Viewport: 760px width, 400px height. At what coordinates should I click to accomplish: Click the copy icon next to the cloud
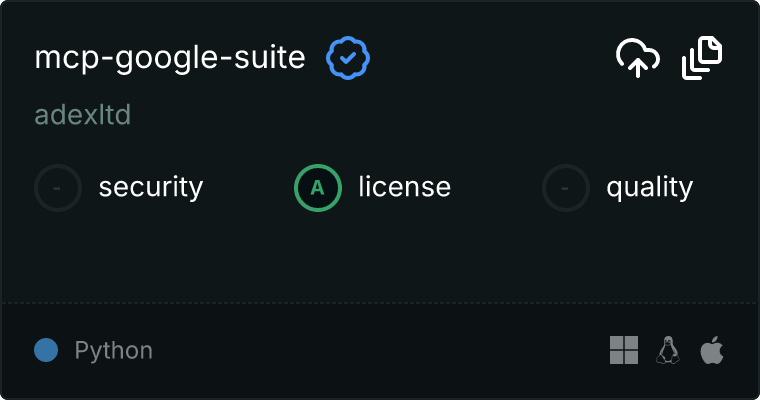pyautogui.click(x=702, y=59)
